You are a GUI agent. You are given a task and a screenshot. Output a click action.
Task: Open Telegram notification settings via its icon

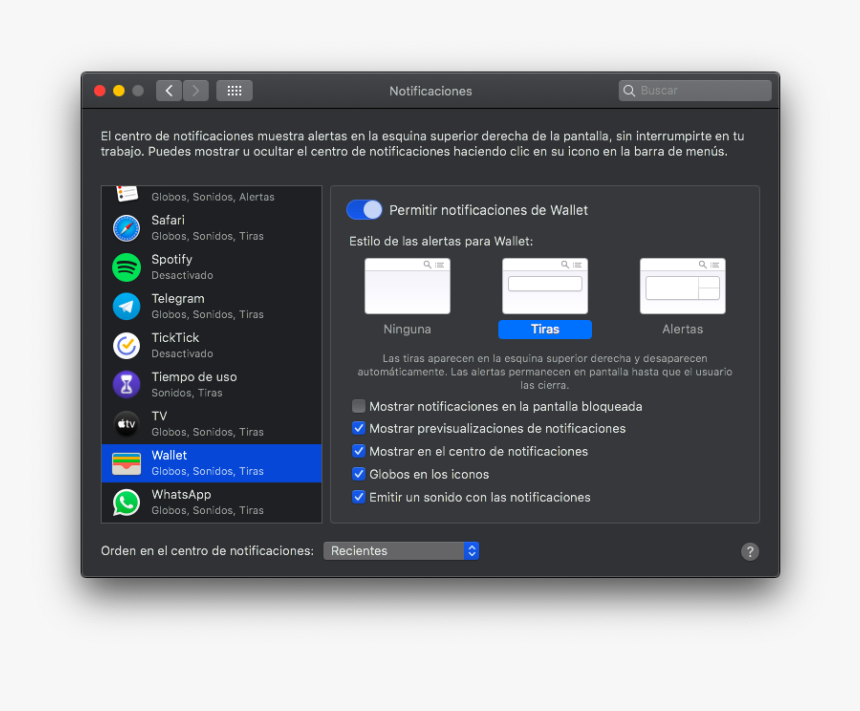[x=126, y=305]
